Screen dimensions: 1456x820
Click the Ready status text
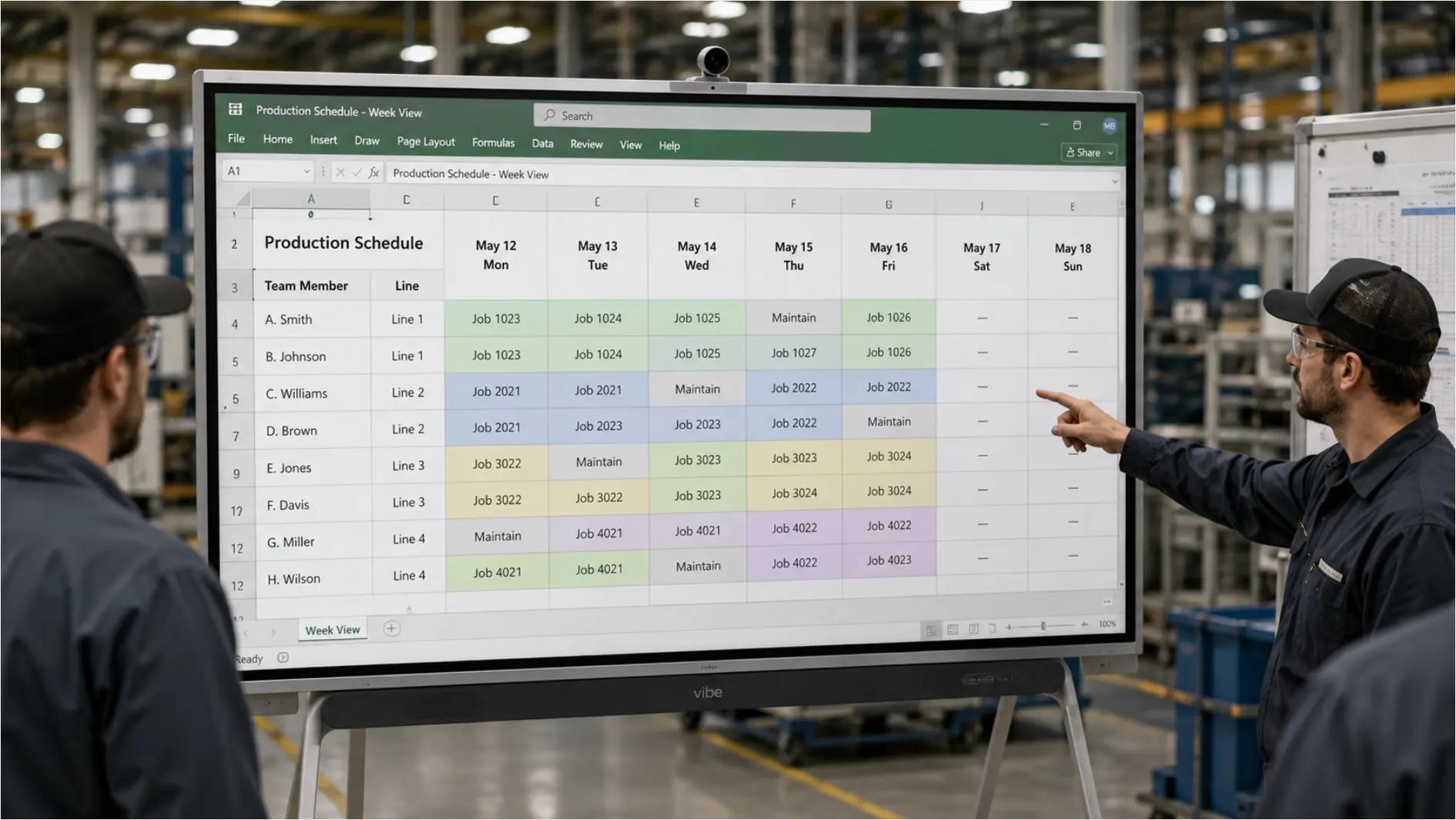click(x=249, y=659)
